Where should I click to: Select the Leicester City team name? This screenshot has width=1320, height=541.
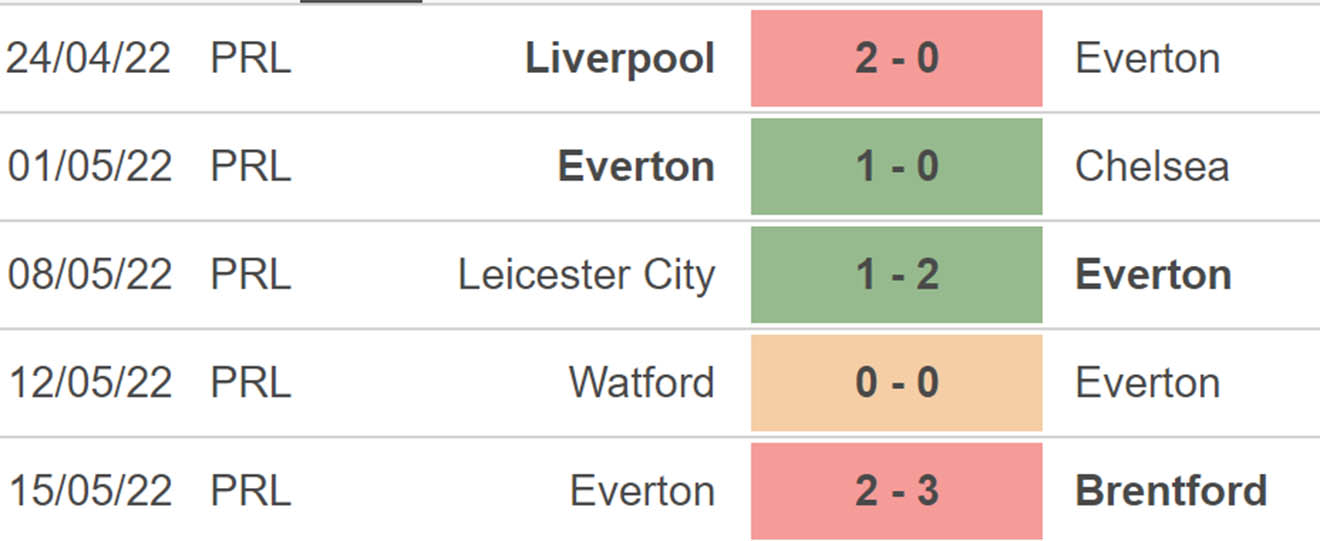pyautogui.click(x=587, y=275)
